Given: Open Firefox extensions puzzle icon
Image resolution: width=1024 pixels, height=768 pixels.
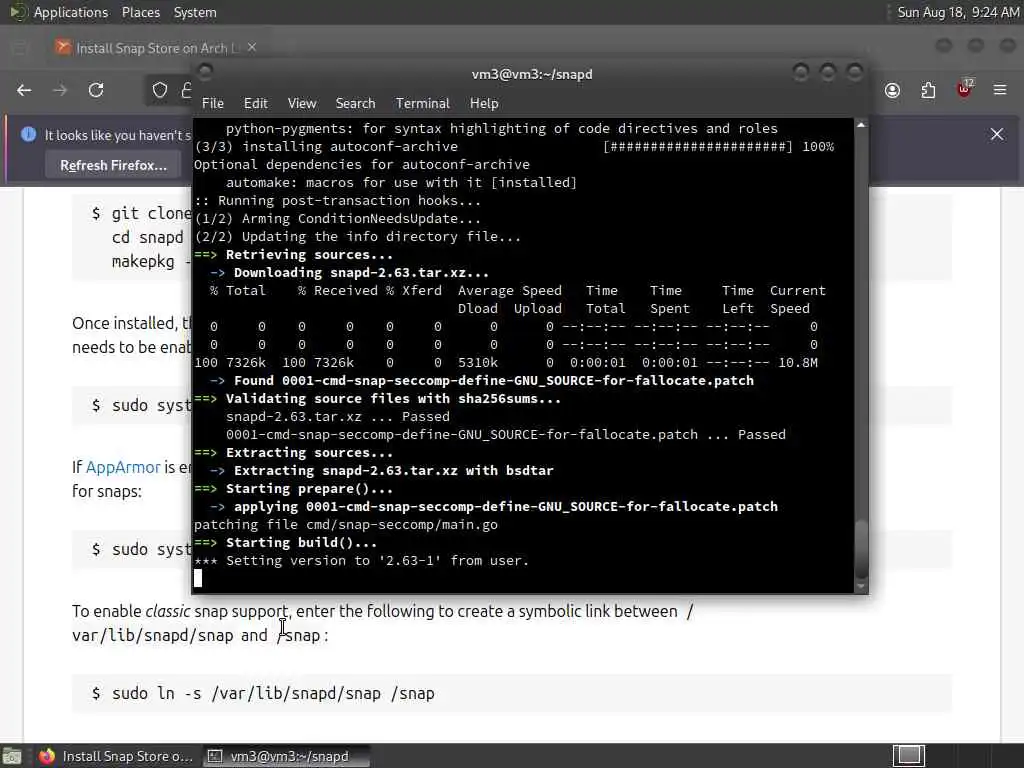Looking at the screenshot, I should (928, 90).
